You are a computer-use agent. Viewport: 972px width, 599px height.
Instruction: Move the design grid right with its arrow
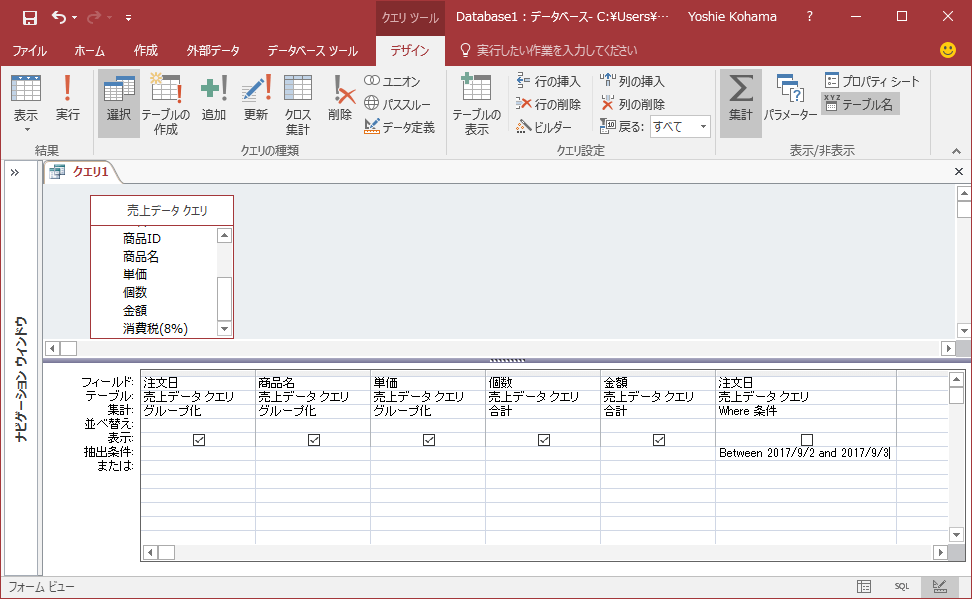click(x=940, y=552)
